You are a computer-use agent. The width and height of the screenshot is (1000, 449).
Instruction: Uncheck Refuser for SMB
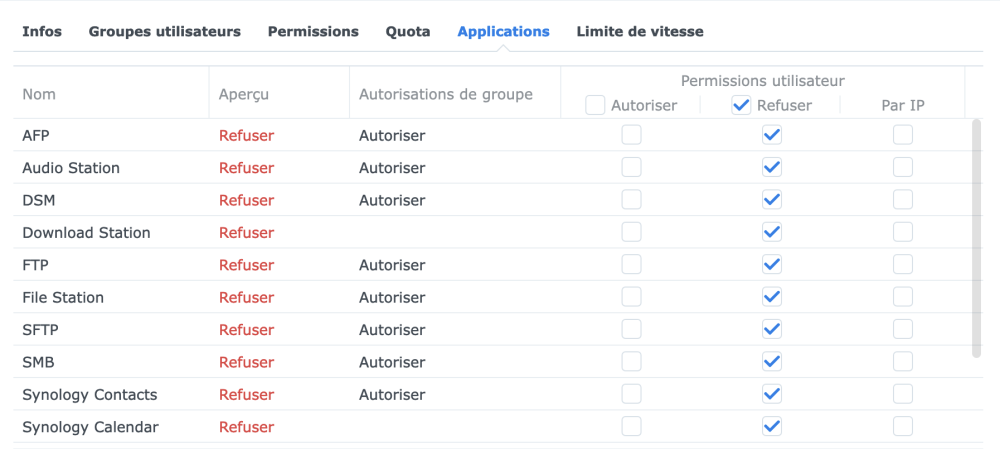pyautogui.click(x=771, y=362)
